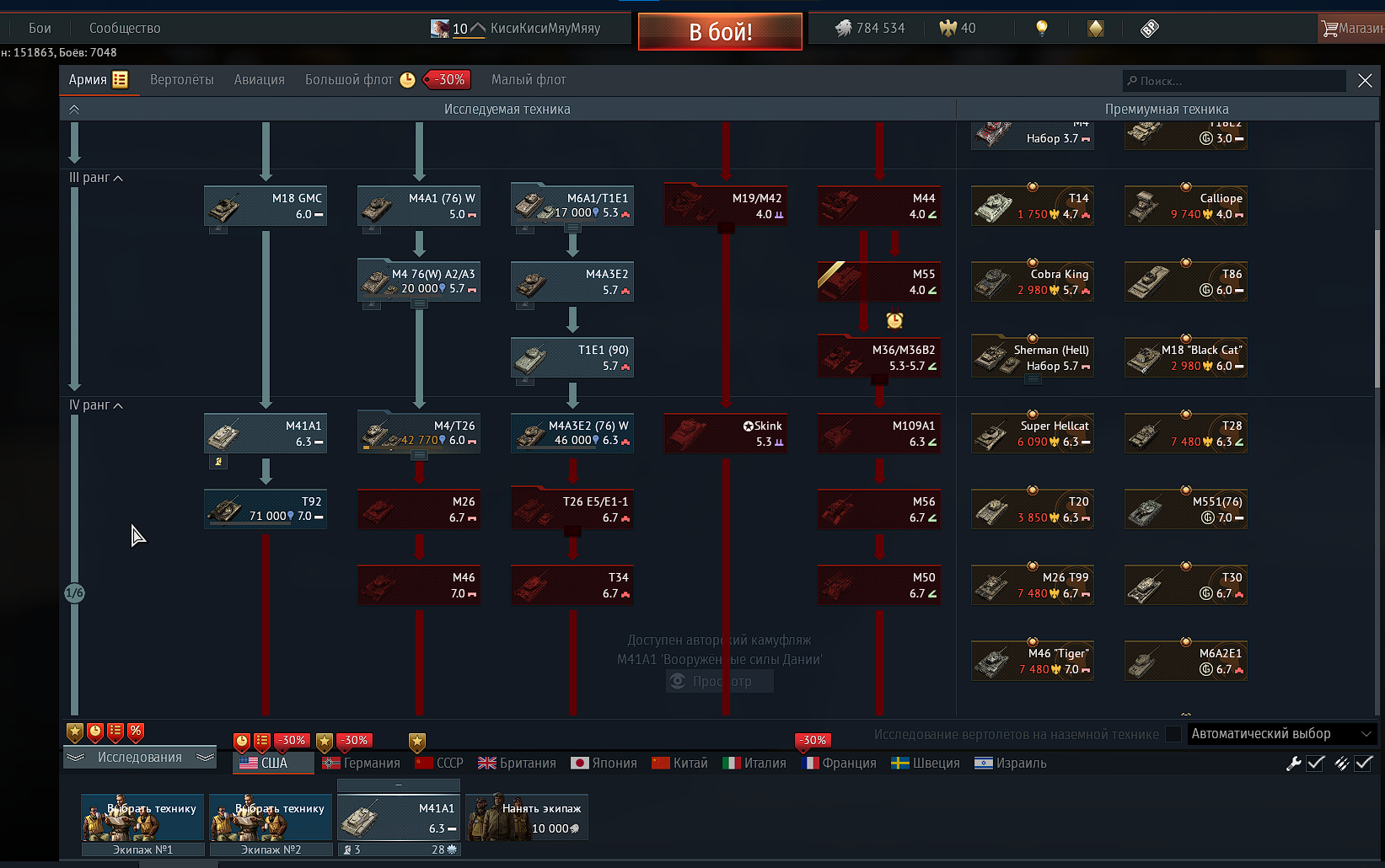Click the -30% badge beside Большой флот
The height and width of the screenshot is (868, 1385).
[x=447, y=79]
